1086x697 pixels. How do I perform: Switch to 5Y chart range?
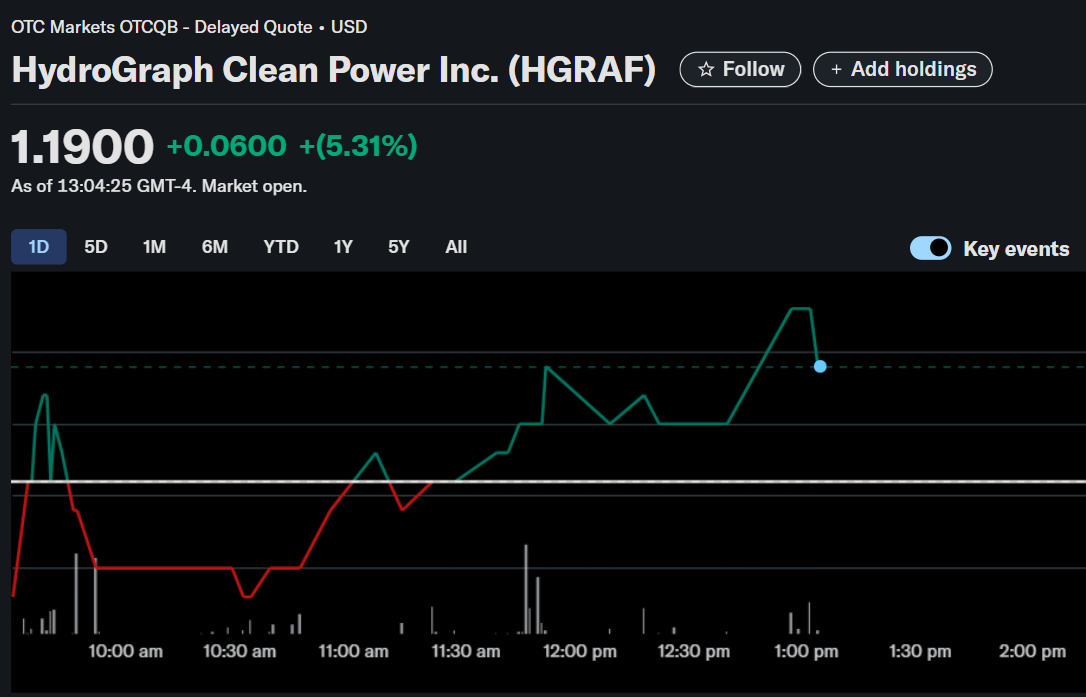pyautogui.click(x=398, y=247)
